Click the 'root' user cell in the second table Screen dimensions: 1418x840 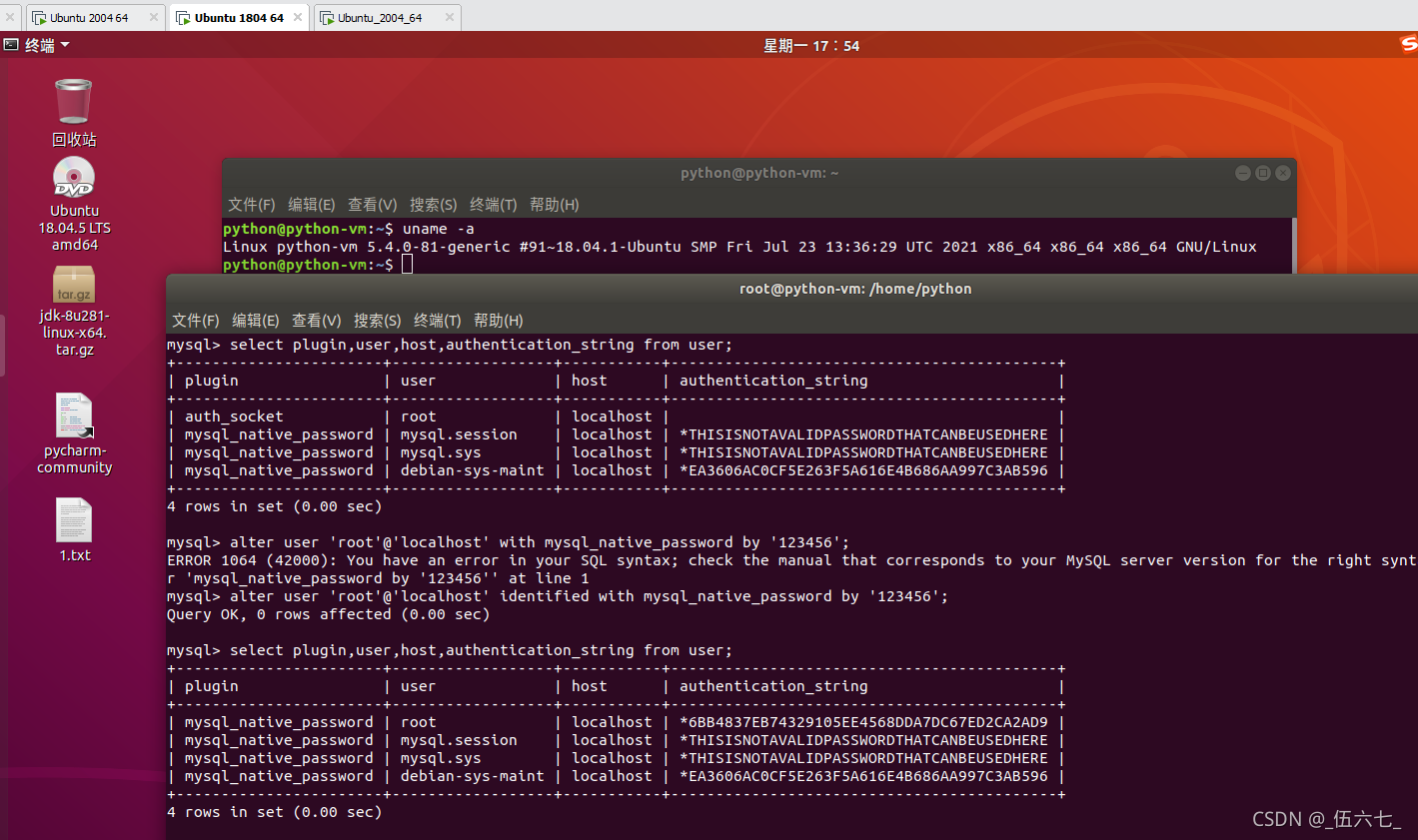point(419,722)
